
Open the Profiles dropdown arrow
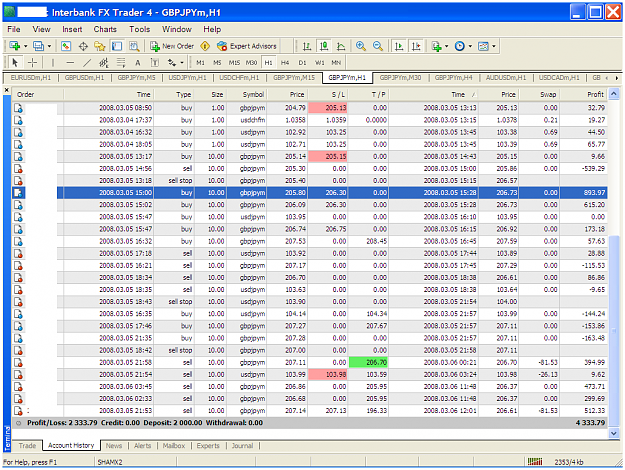tap(49, 46)
